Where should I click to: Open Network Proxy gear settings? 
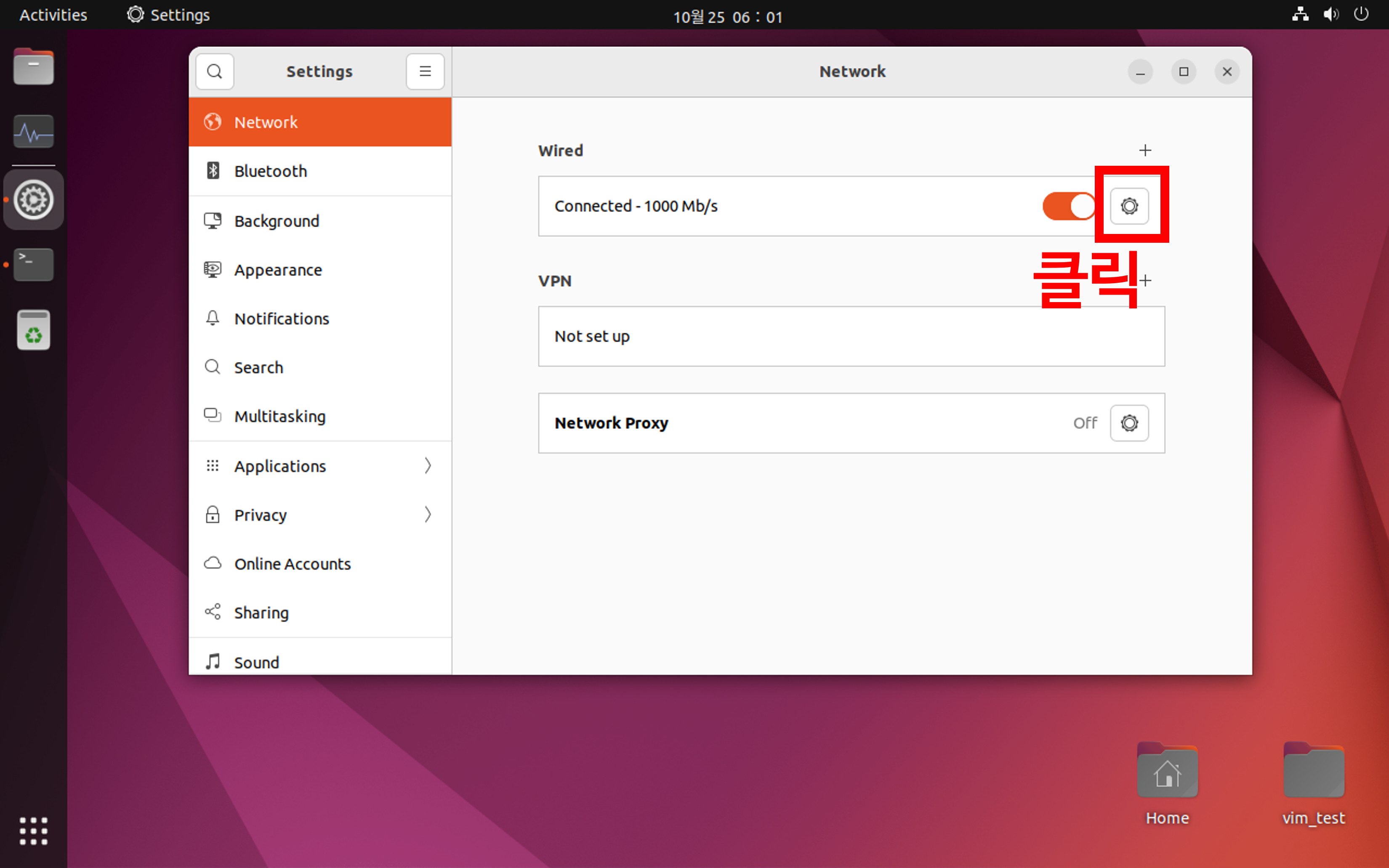tap(1128, 423)
